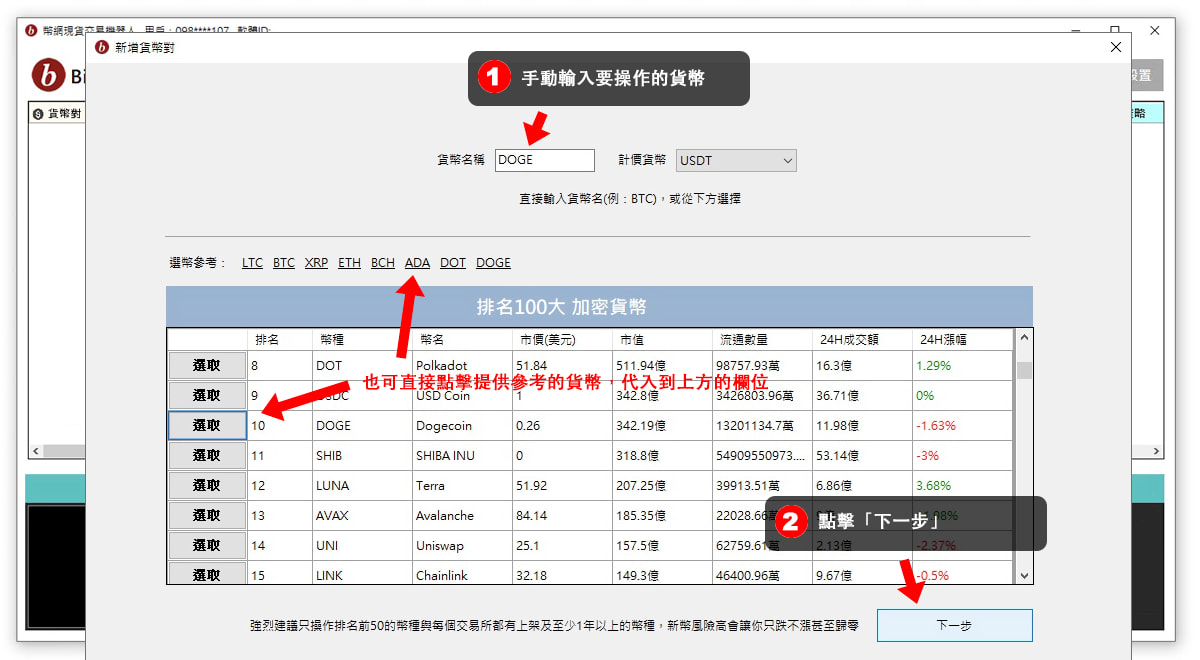Click the AVAX symbol cell
Screen dimensions: 1200x660
362,516
